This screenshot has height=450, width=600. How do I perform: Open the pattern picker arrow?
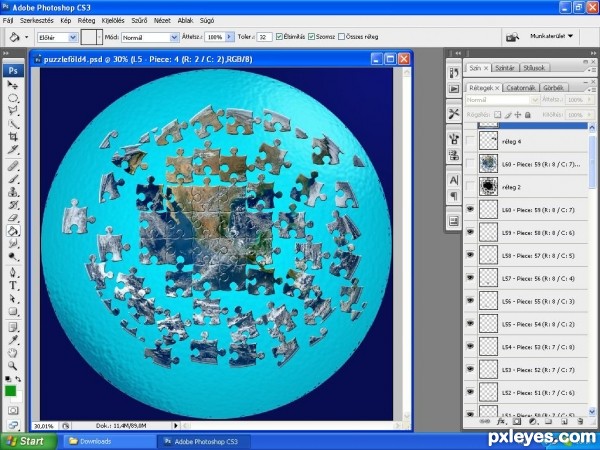point(99,37)
